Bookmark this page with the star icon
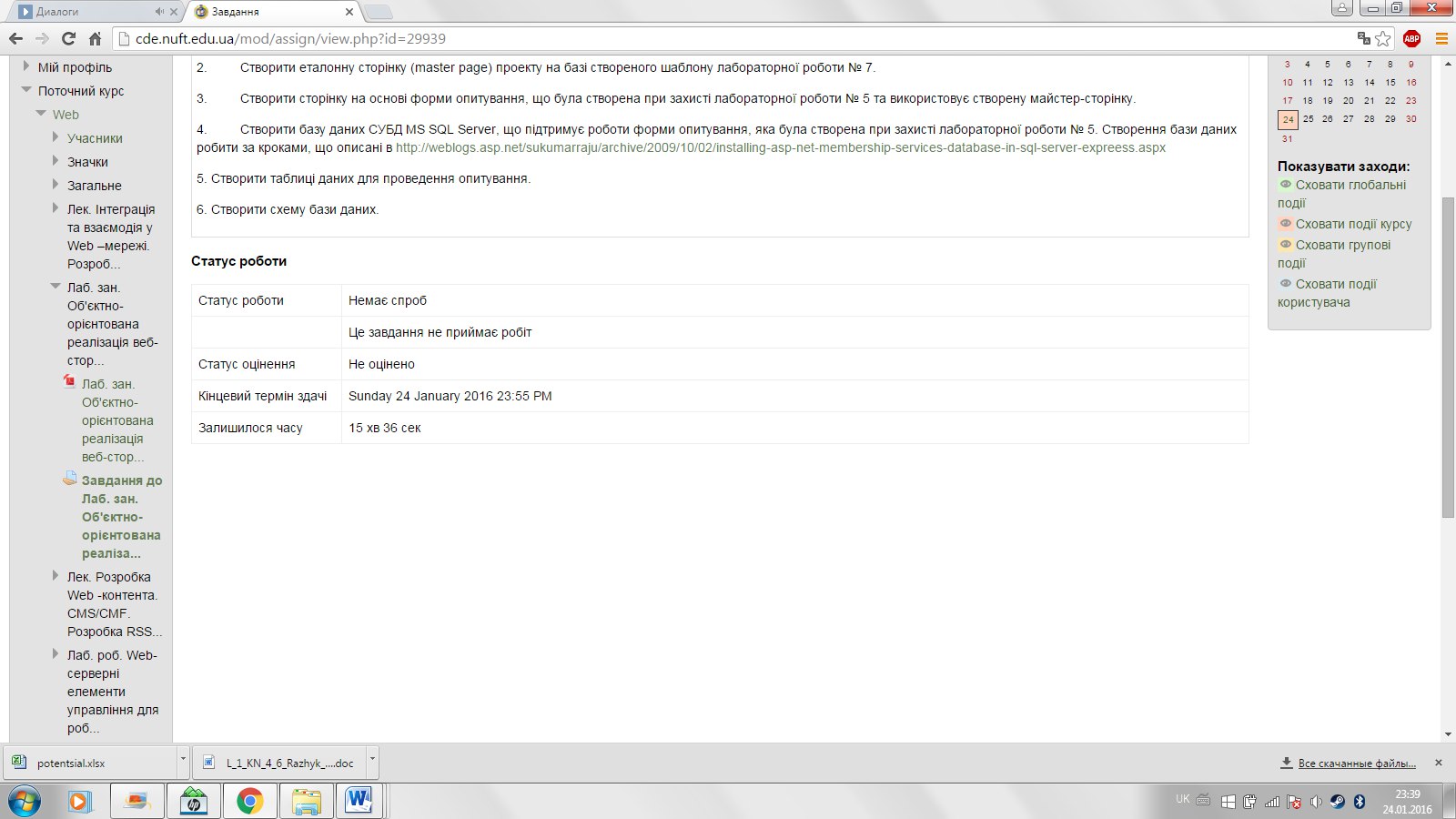This screenshot has height=819, width=1456. pyautogui.click(x=1383, y=38)
